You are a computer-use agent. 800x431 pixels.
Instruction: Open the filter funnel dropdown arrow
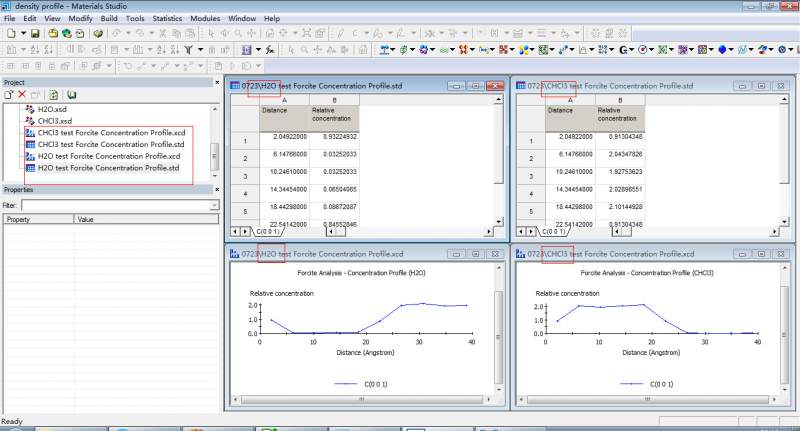(x=201, y=50)
